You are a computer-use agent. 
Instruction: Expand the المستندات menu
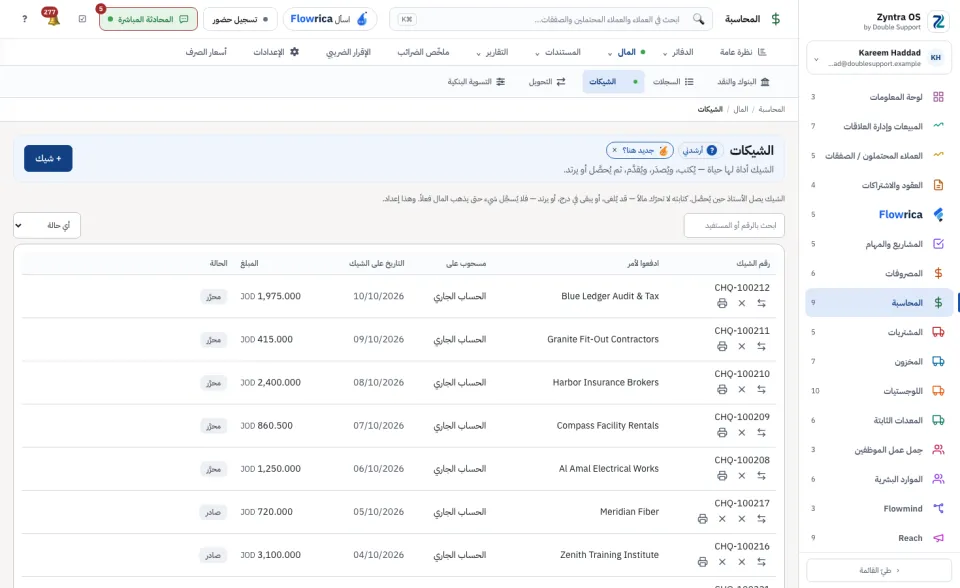pyautogui.click(x=558, y=52)
